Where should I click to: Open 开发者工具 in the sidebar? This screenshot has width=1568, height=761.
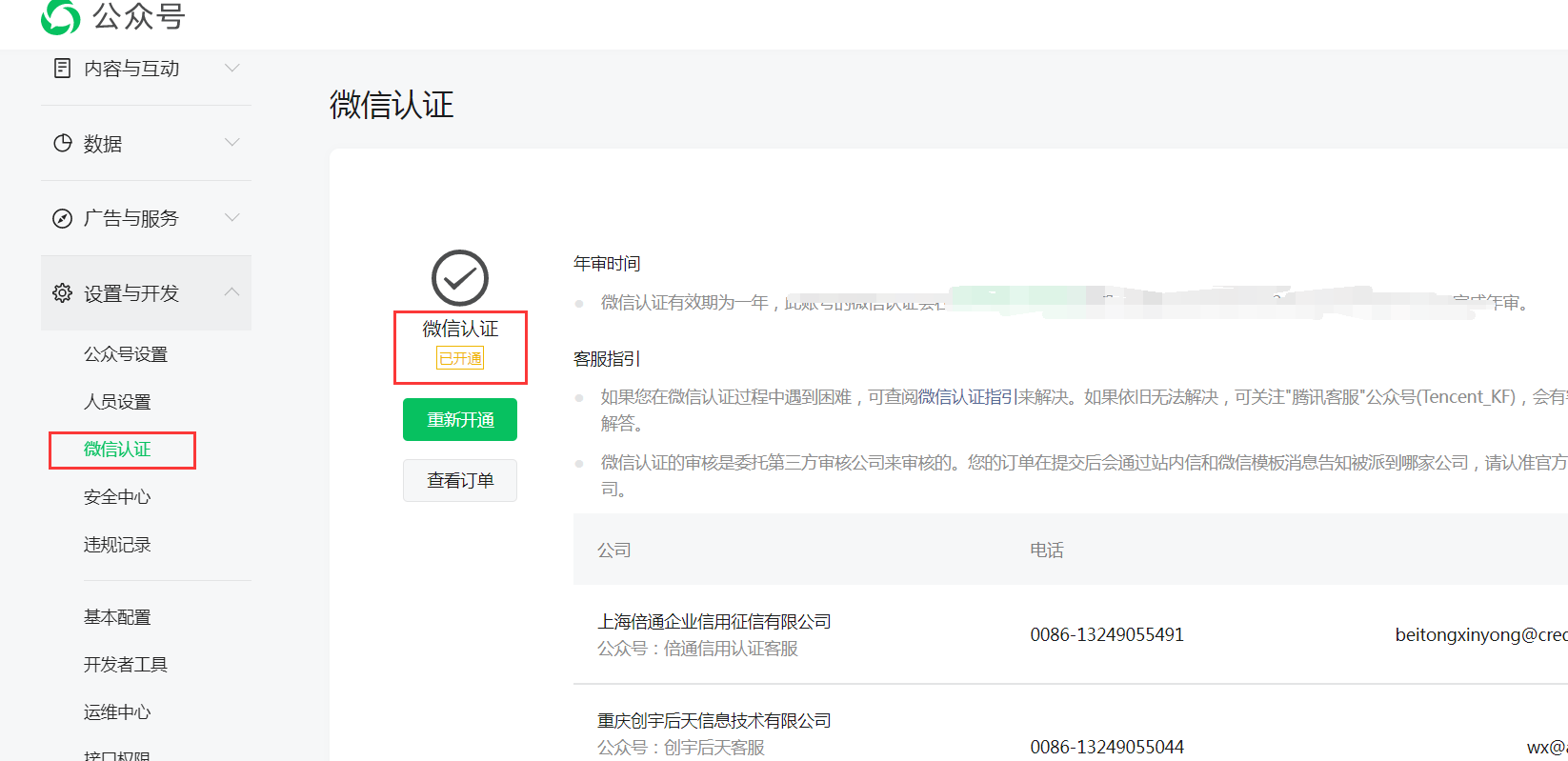pyautogui.click(x=126, y=665)
